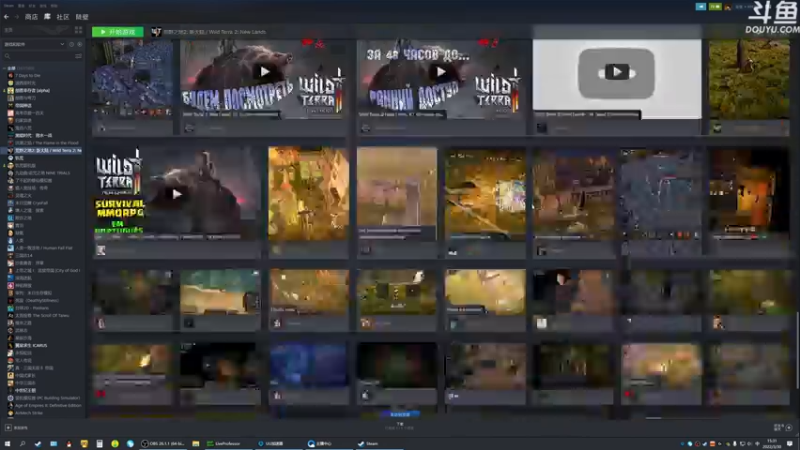
Task: Click the recent clock filter icon
Action: 71,44
